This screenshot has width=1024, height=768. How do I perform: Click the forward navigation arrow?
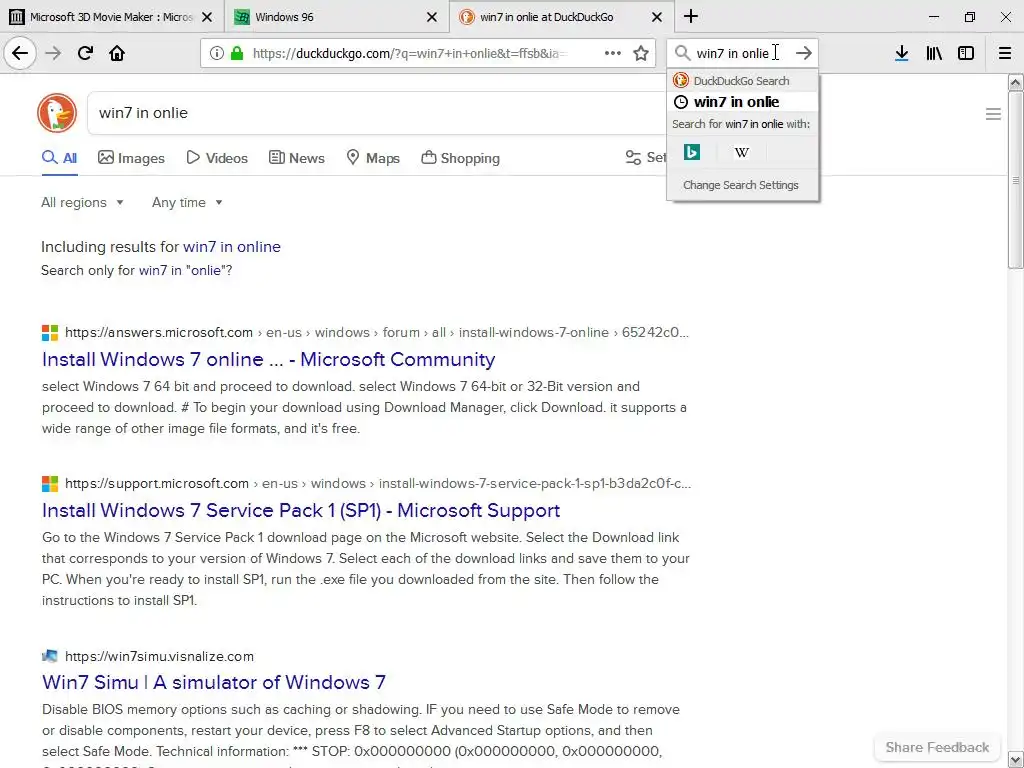click(x=53, y=53)
